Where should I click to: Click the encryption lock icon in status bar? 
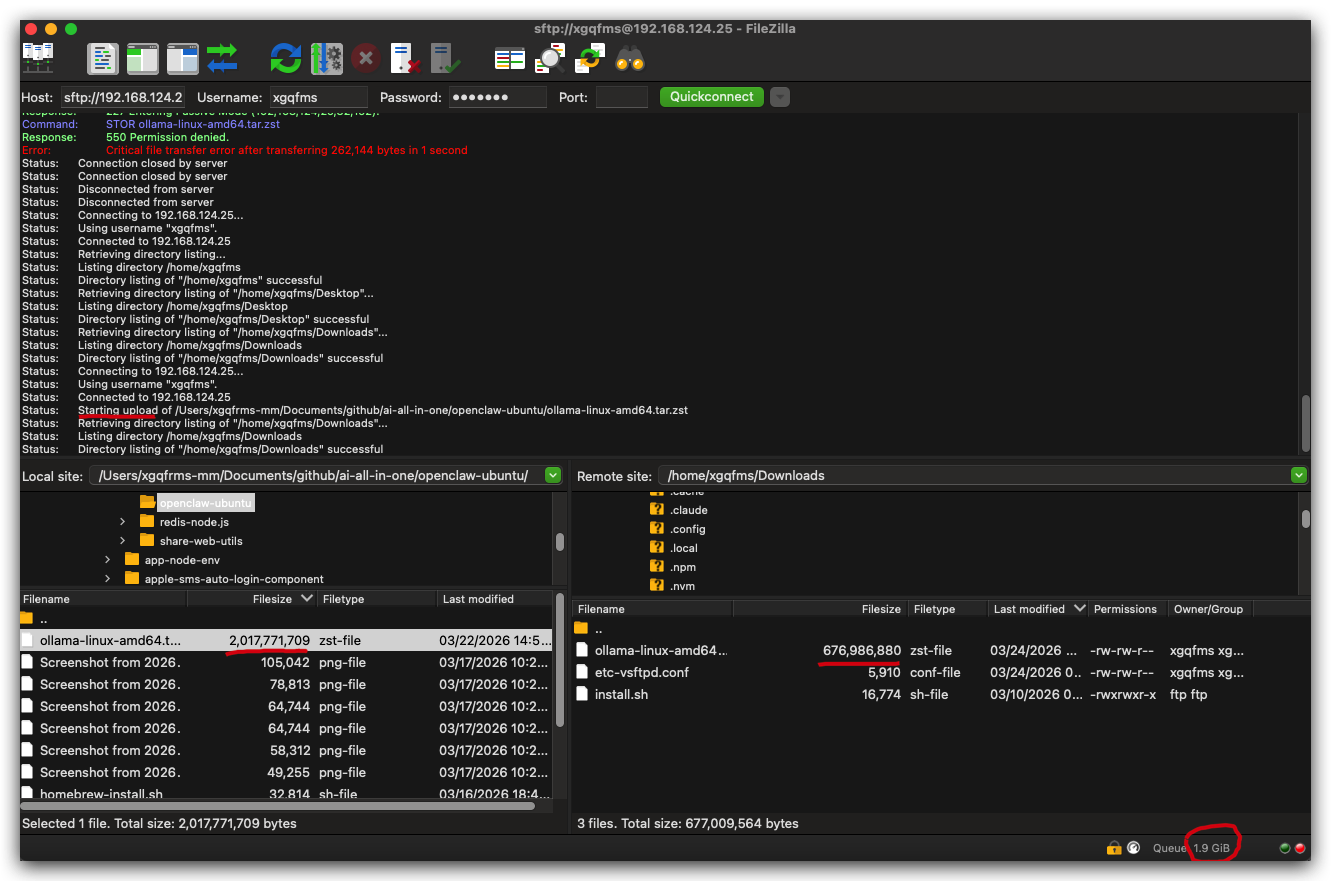[1114, 848]
